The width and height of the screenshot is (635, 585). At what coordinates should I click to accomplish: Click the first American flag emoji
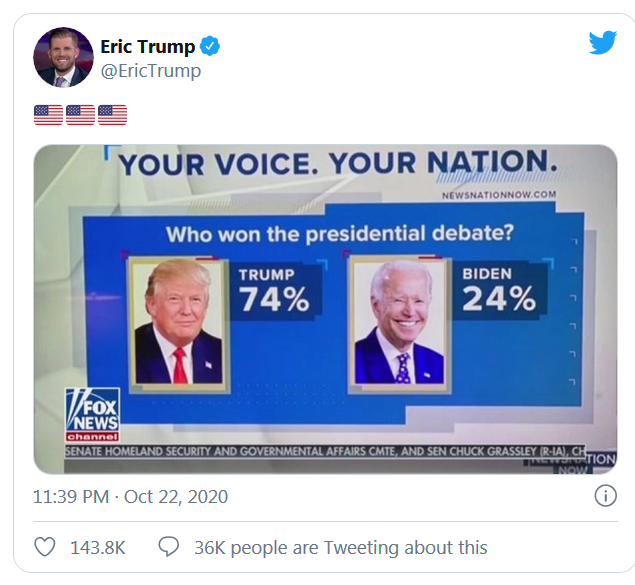tap(48, 115)
